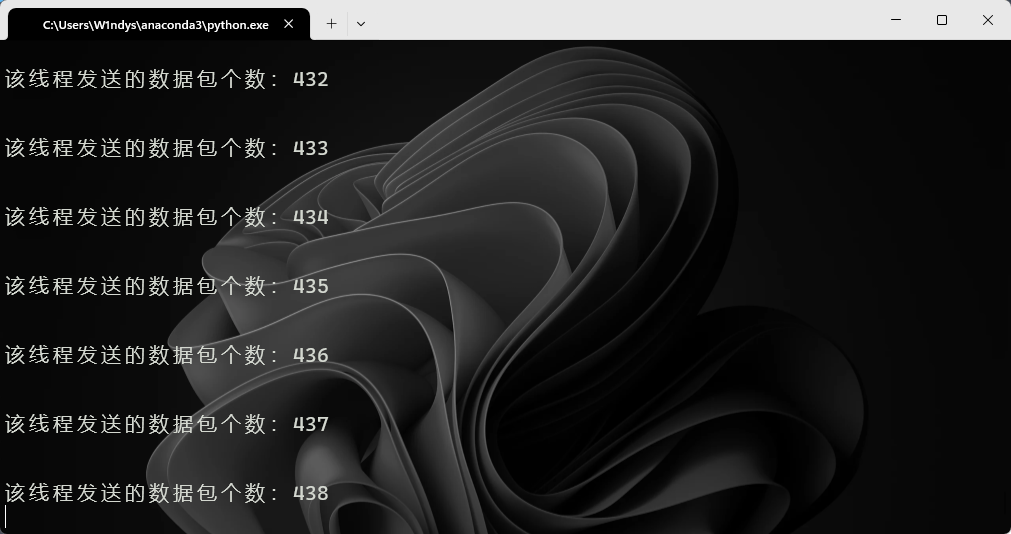Click the number 434 in the output
The image size is (1011, 534).
311,217
